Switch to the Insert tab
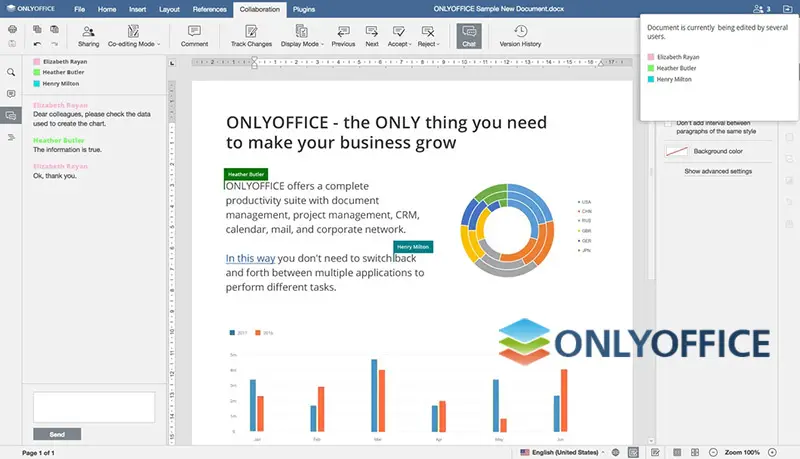The width and height of the screenshot is (800, 459). coord(137,9)
